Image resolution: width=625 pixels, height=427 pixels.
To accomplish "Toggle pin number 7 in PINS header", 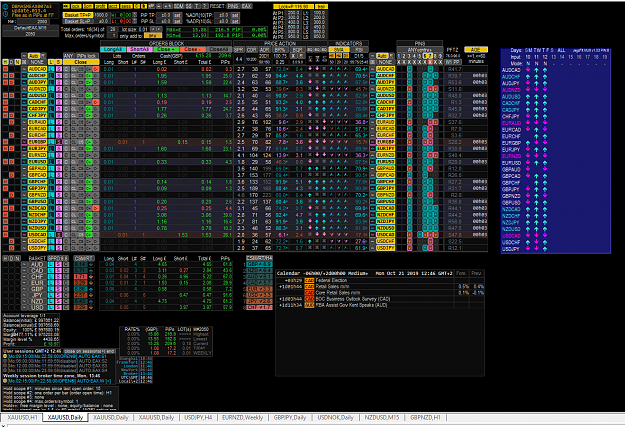I will point(430,56).
